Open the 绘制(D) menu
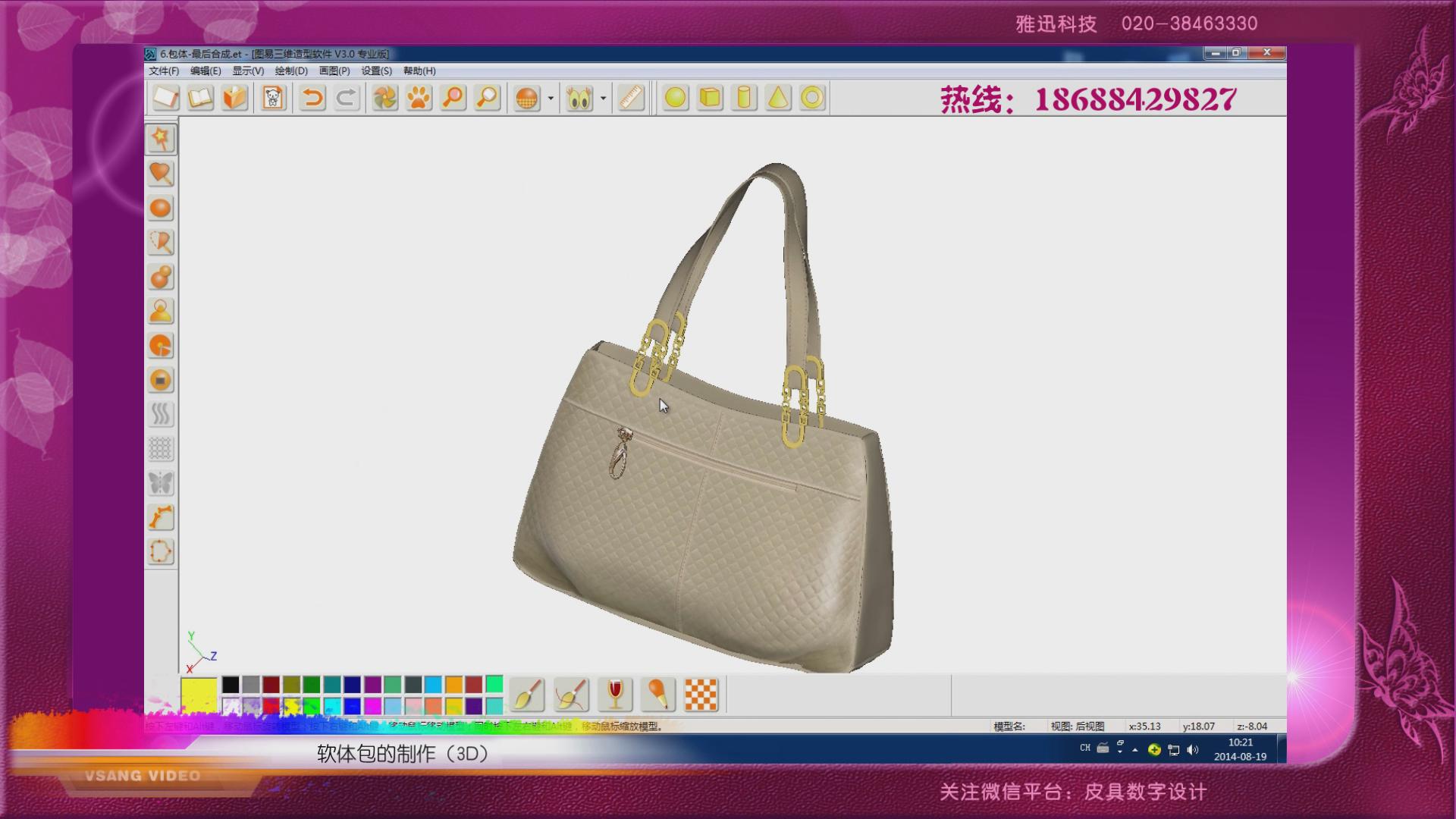 coord(291,71)
